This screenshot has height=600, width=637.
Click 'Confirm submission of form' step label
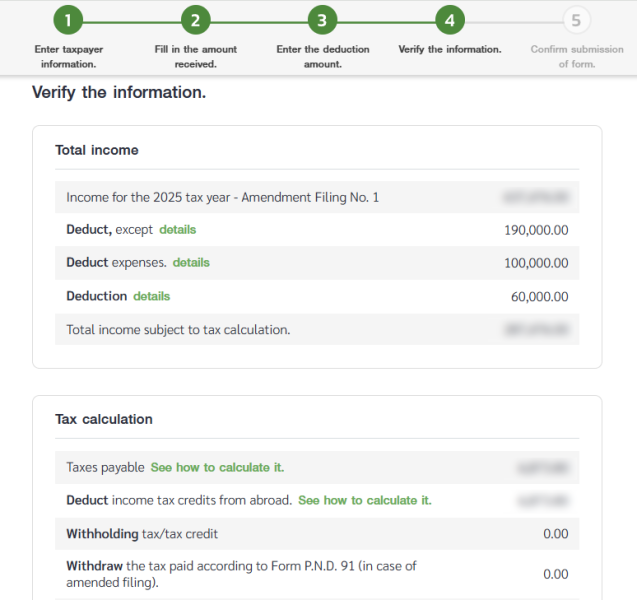[576, 56]
